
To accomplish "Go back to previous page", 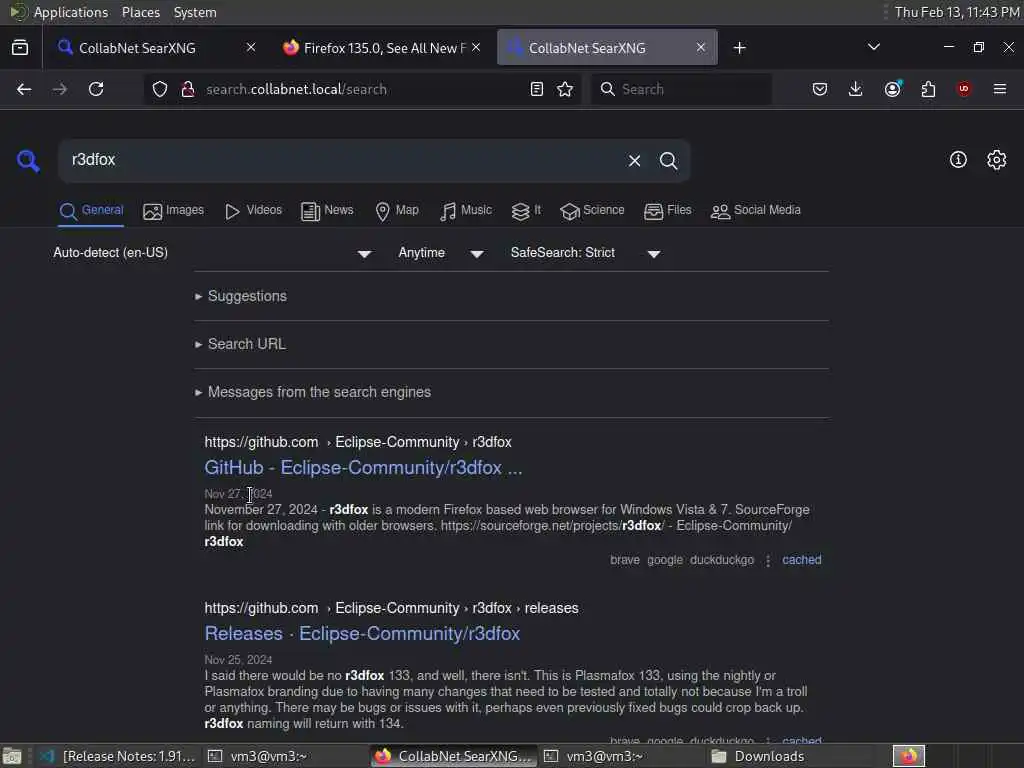I will [24, 89].
